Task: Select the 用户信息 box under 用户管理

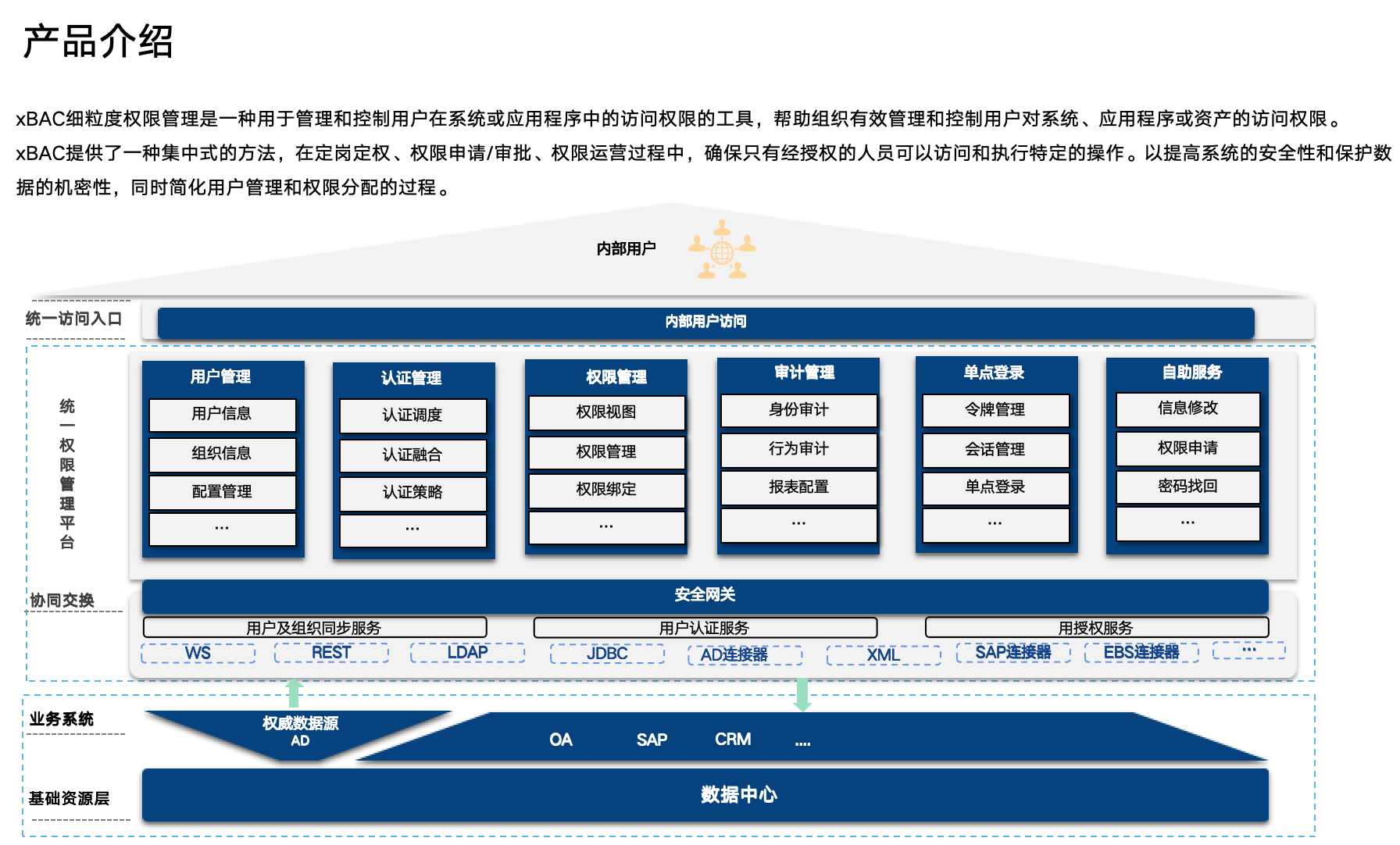Action: click(222, 414)
